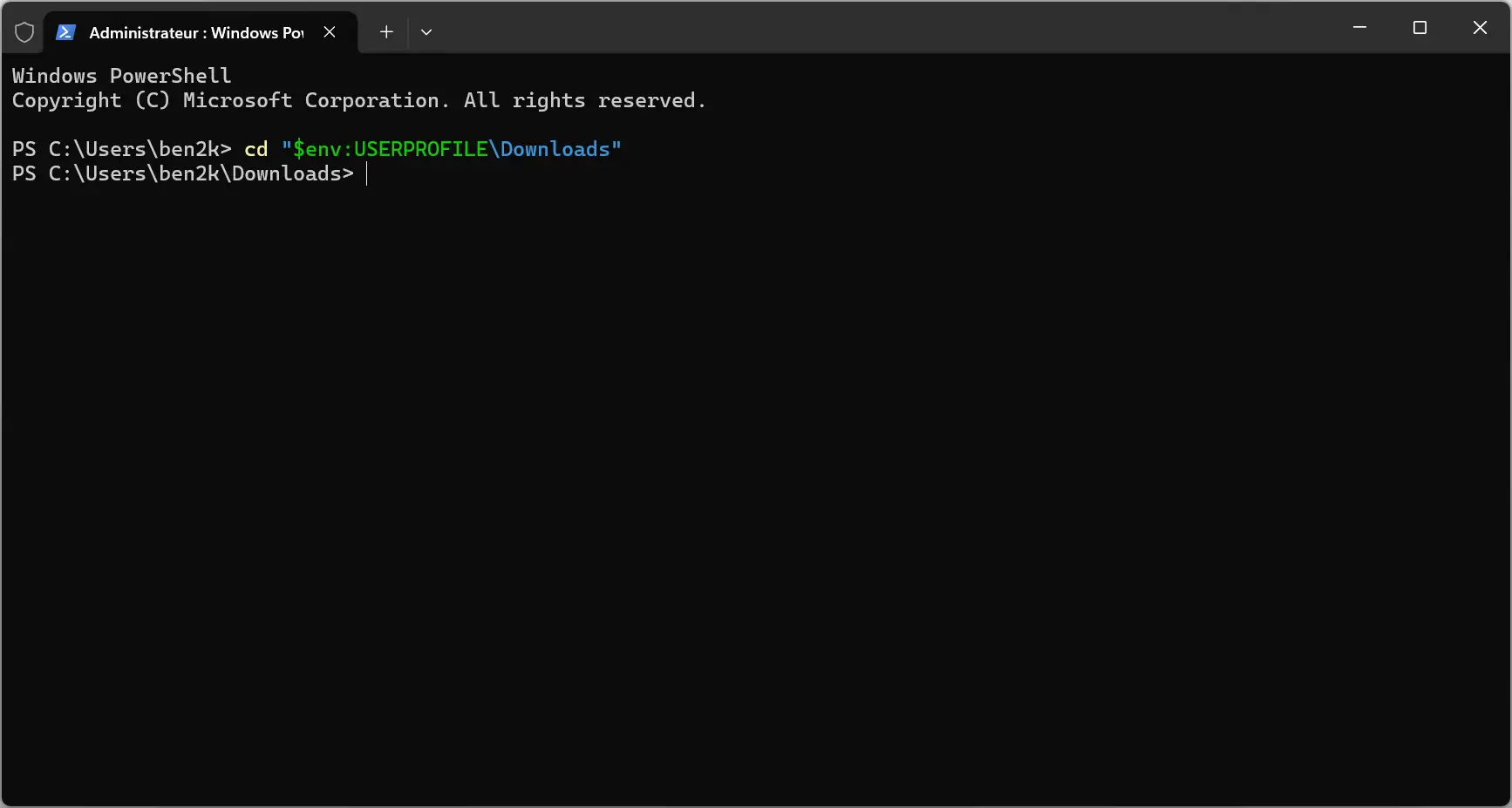Select the Administrateur : Windows PowerShell tab
Viewport: 1512px width, 808px height.
[201, 32]
